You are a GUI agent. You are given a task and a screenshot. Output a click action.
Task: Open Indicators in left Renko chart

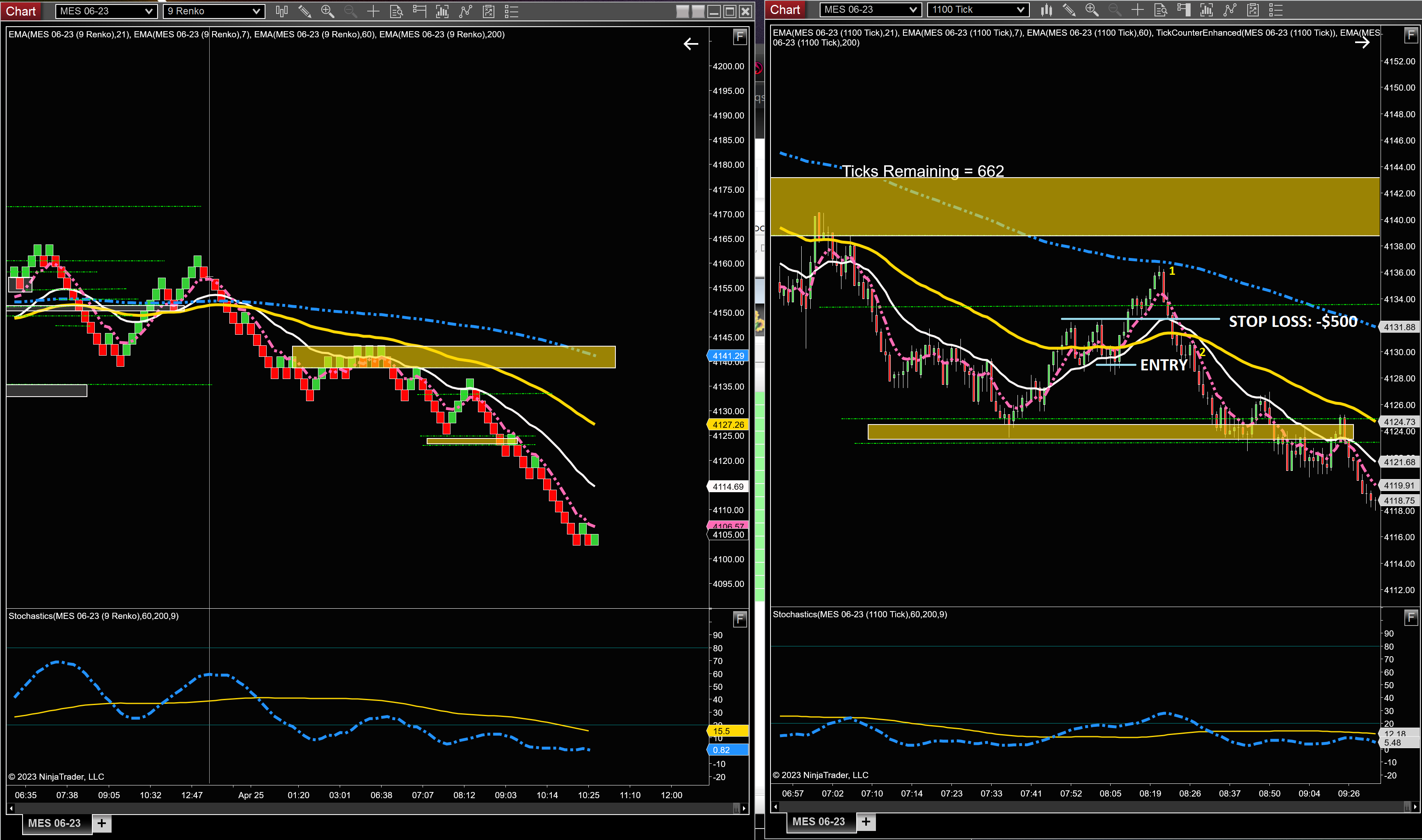pos(465,11)
